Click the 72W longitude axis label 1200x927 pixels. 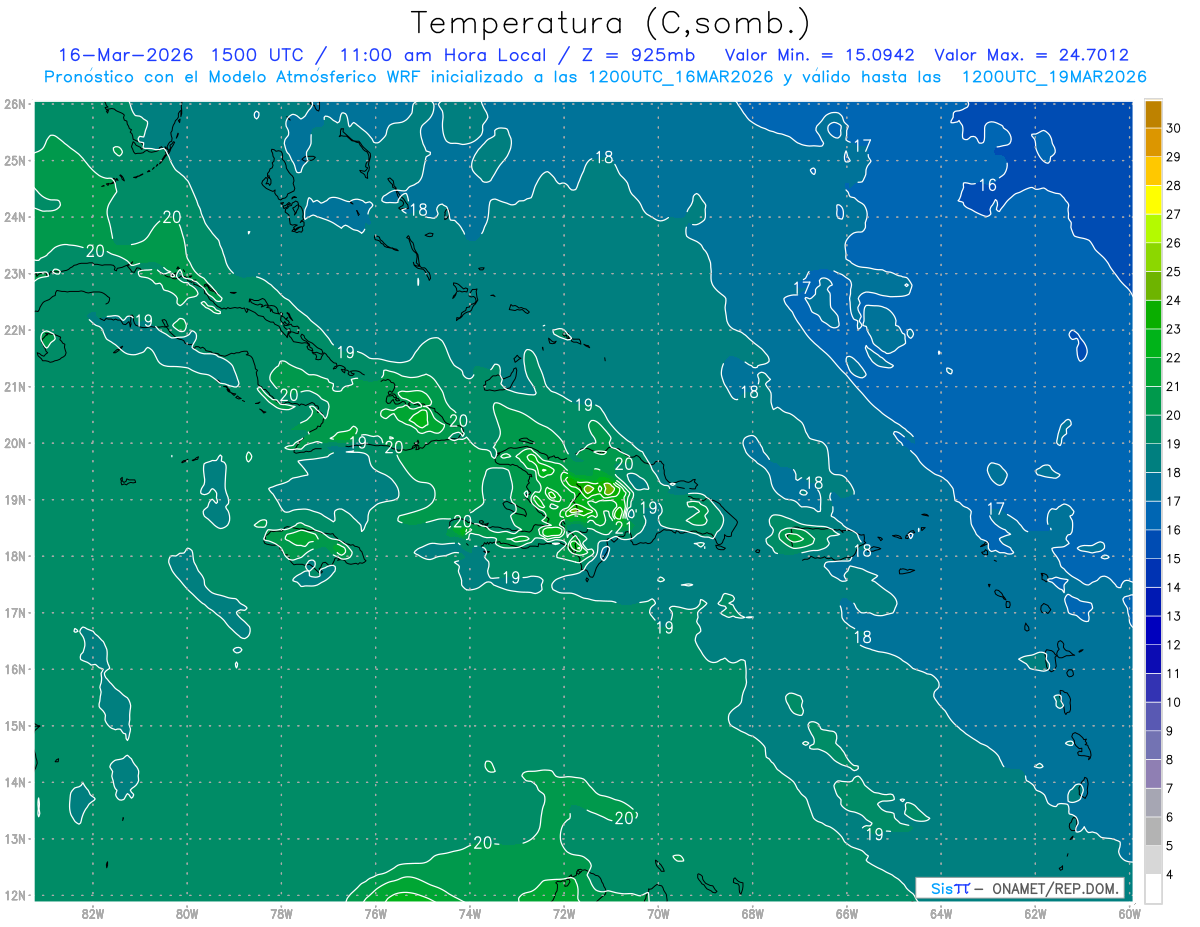pyautogui.click(x=564, y=912)
